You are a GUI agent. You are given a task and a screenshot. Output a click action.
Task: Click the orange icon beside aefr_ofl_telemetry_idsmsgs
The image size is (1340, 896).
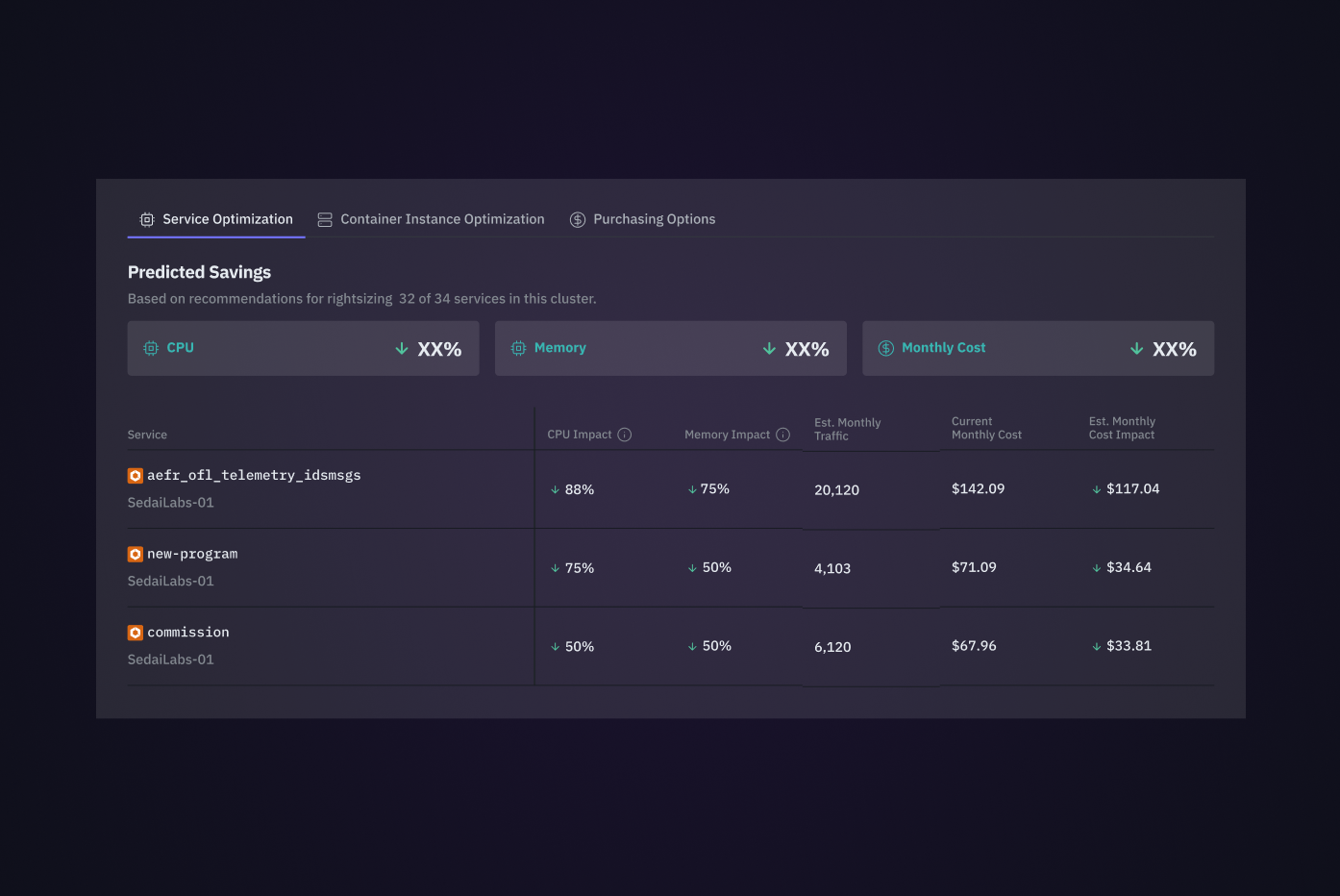pos(136,476)
